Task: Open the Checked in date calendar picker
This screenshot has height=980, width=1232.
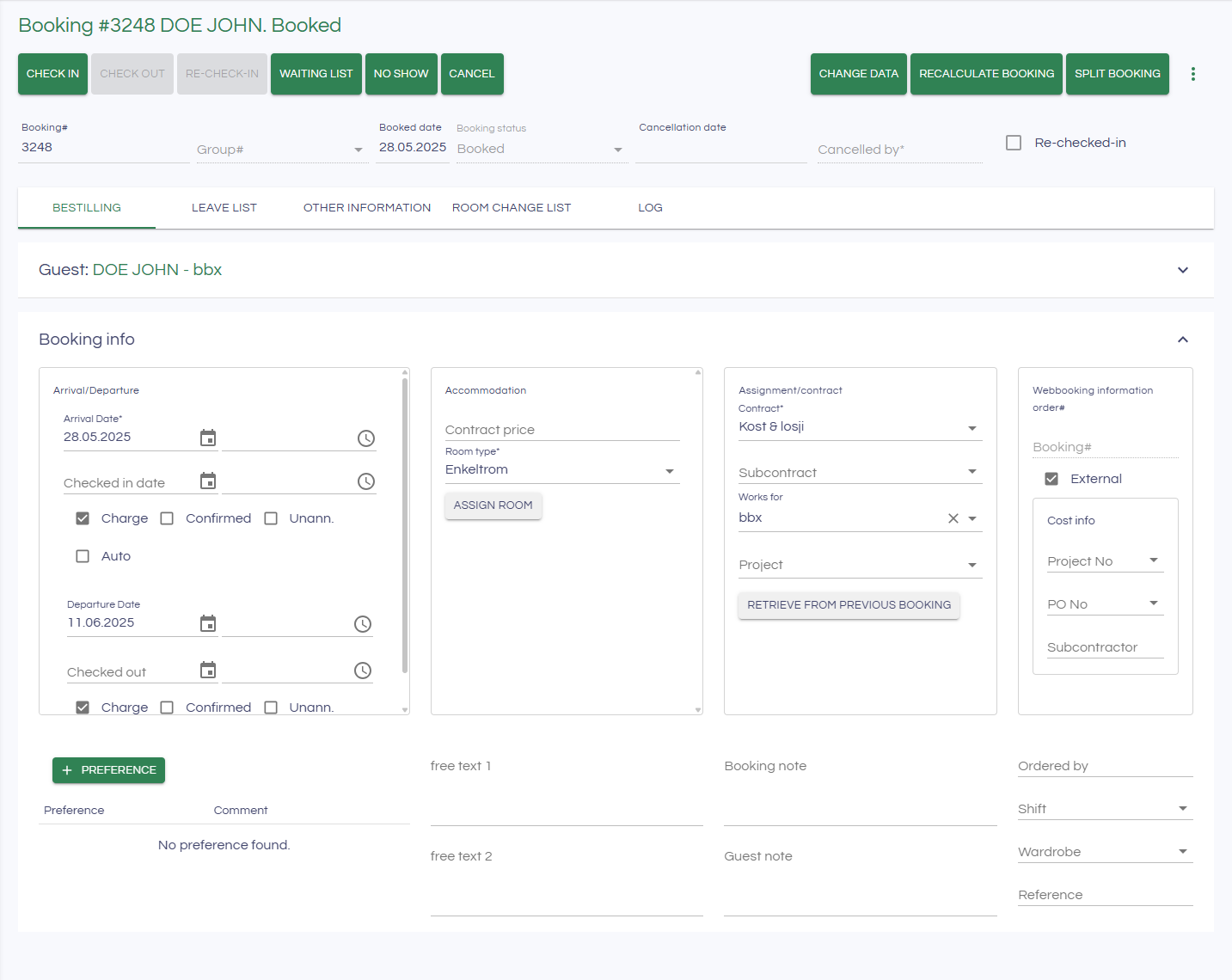Action: pos(208,481)
